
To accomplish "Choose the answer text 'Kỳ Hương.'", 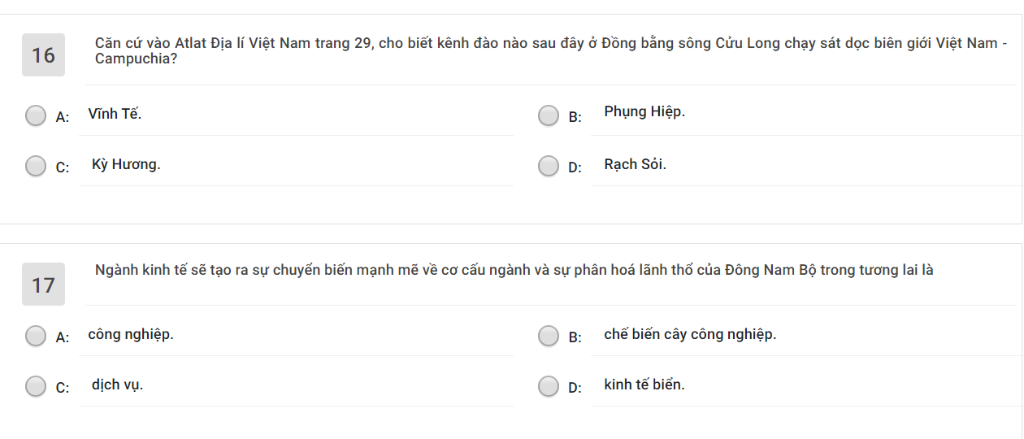I will click(x=126, y=165).
